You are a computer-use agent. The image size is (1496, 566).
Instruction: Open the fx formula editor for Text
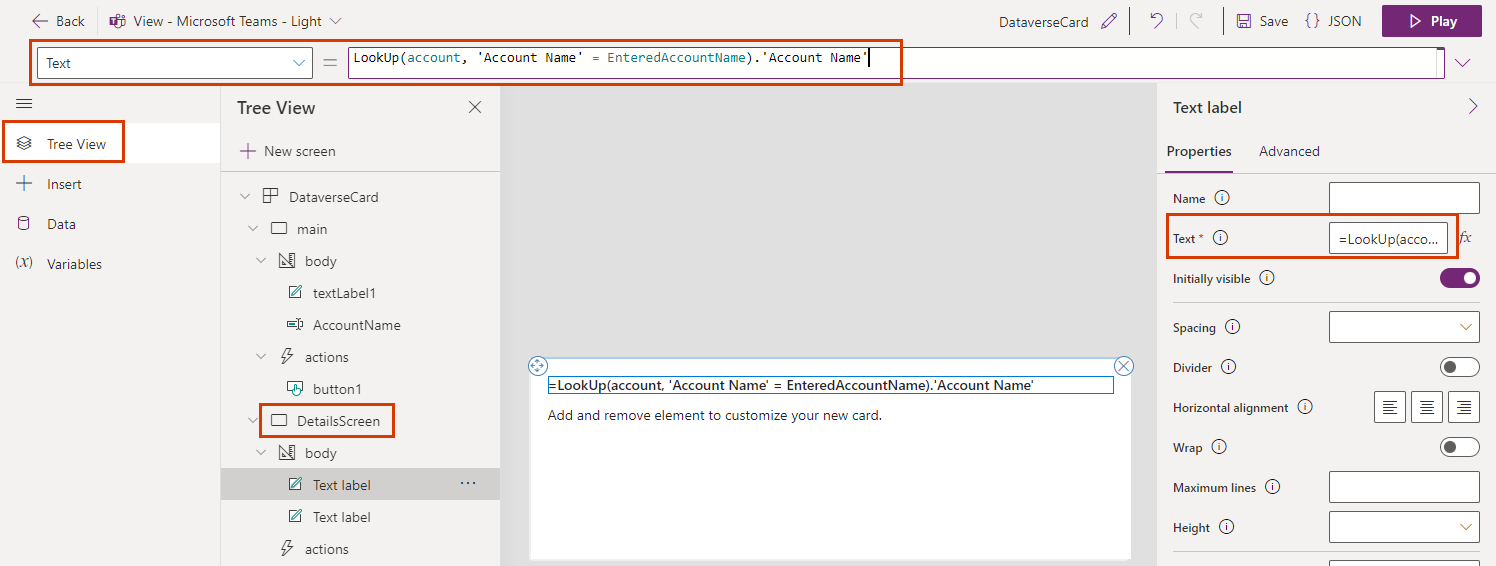pyautogui.click(x=1465, y=238)
